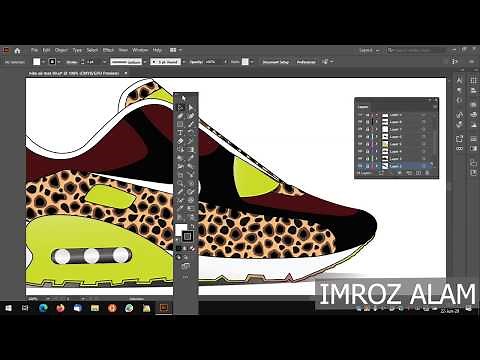
Task: Apply Gradient using toolbar icon
Action: point(186,248)
